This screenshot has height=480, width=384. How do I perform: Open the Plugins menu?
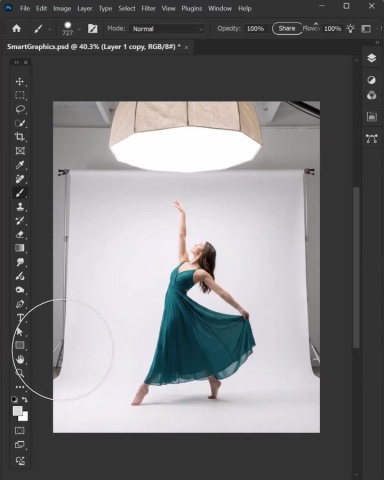click(192, 8)
